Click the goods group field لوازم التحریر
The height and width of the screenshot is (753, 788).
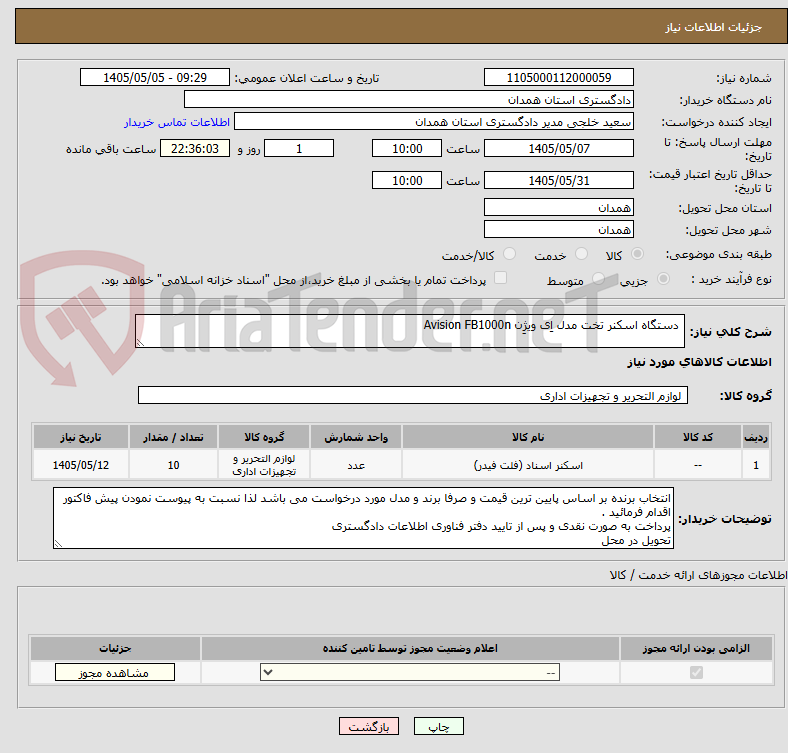click(413, 395)
